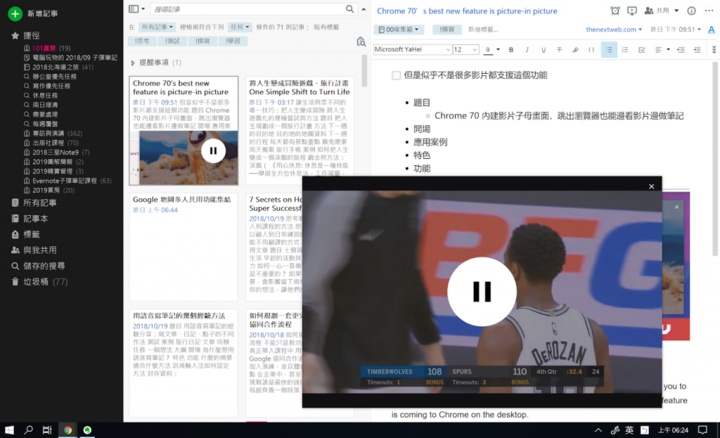Screen dimensions: 720x438
Task: Filter notes by the !學習 tag
Action: [233, 41]
